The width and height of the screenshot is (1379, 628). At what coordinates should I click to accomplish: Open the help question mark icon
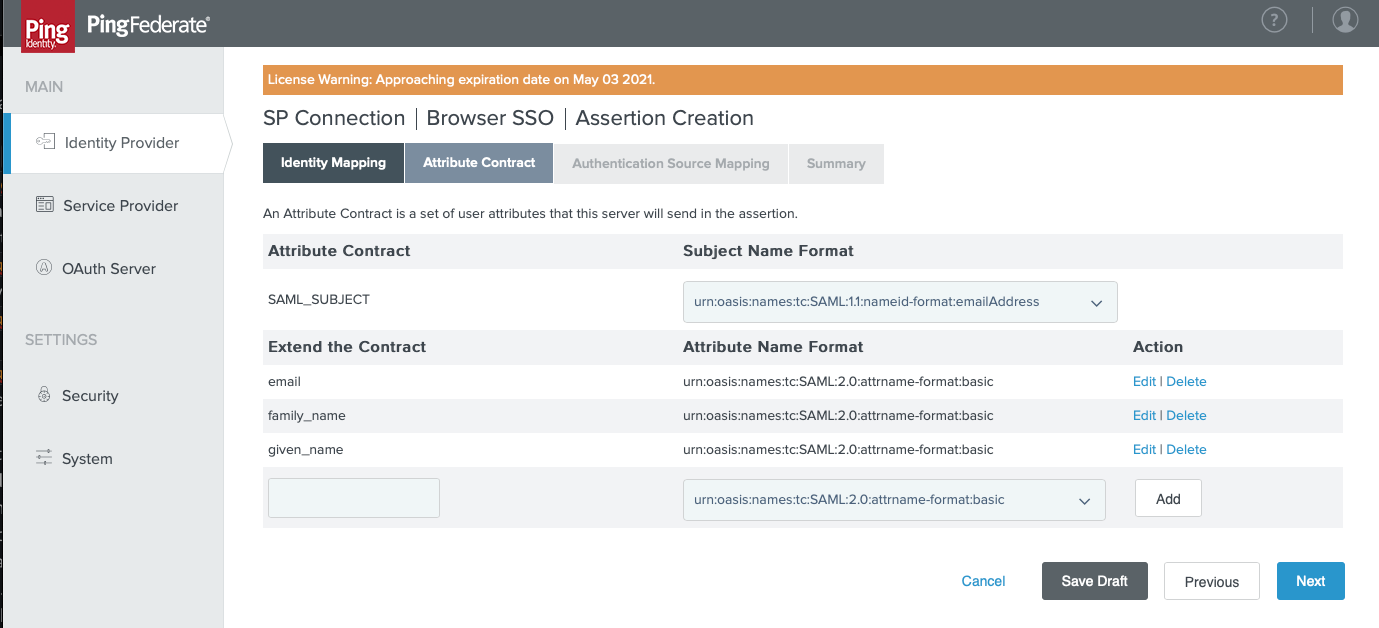pyautogui.click(x=1273, y=19)
